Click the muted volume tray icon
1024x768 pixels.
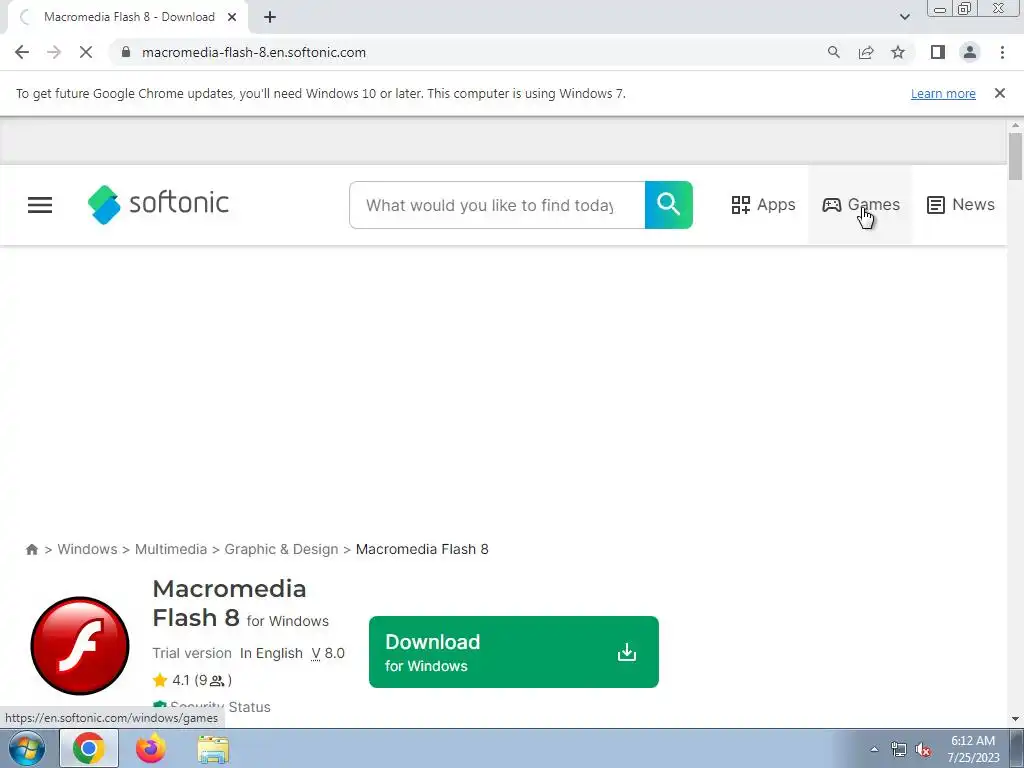tap(923, 749)
